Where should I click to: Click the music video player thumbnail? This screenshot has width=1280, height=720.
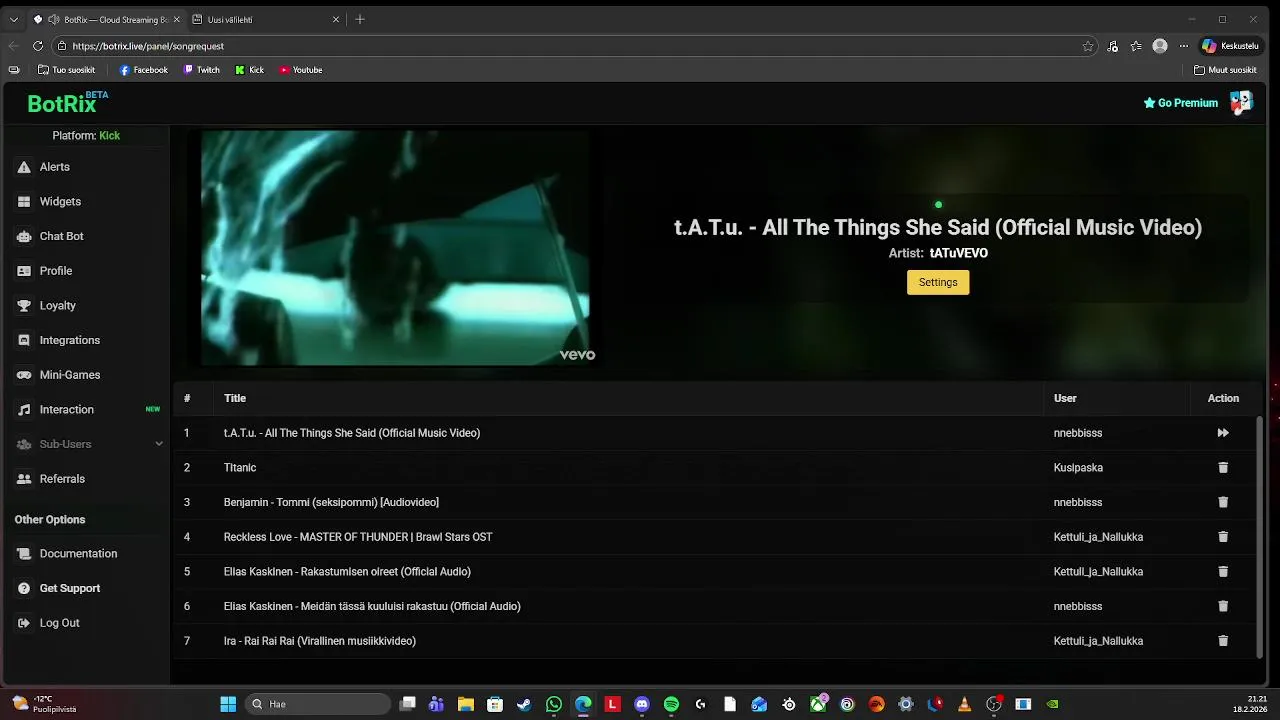click(395, 248)
